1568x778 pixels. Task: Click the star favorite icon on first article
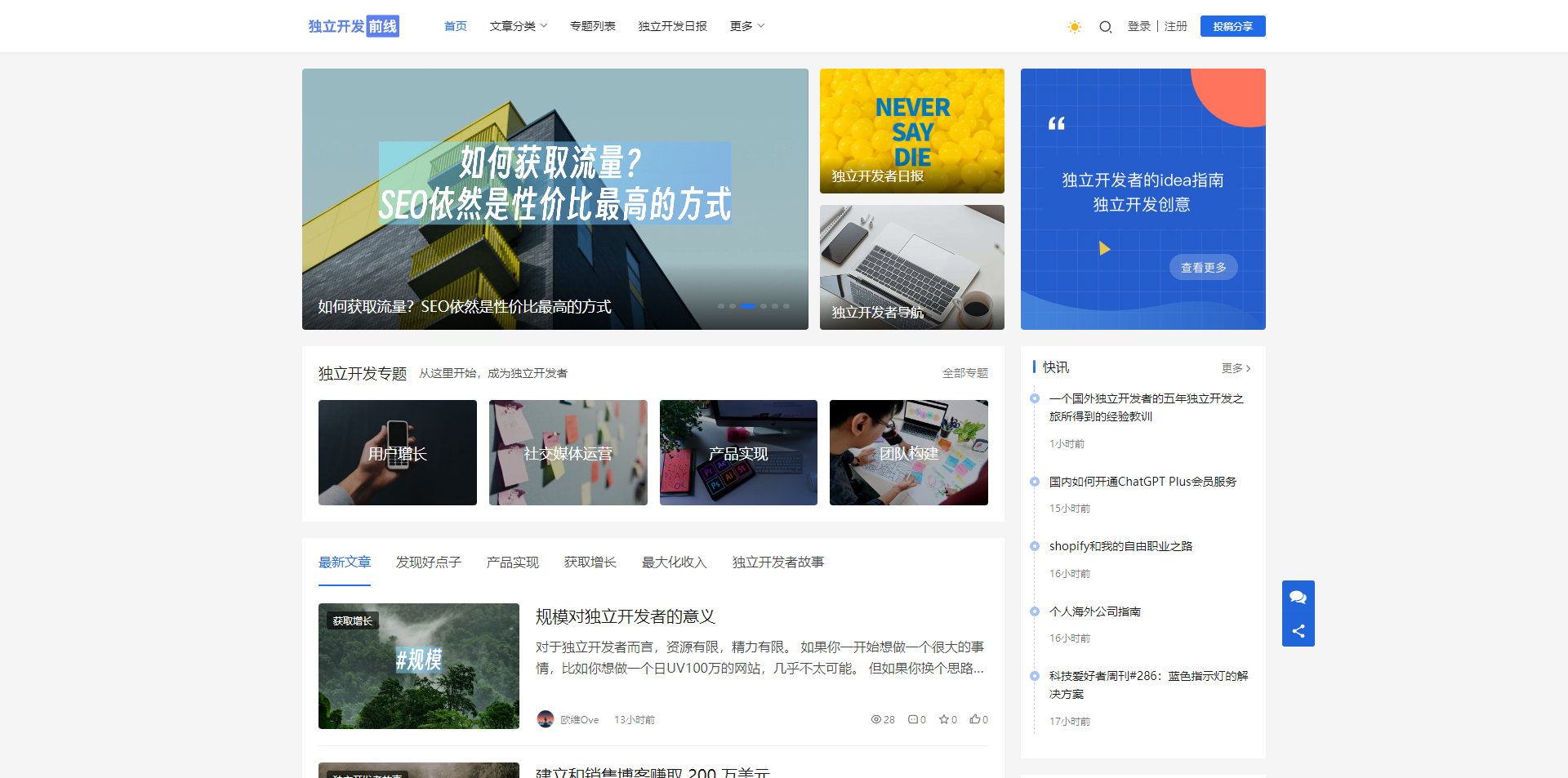click(943, 719)
